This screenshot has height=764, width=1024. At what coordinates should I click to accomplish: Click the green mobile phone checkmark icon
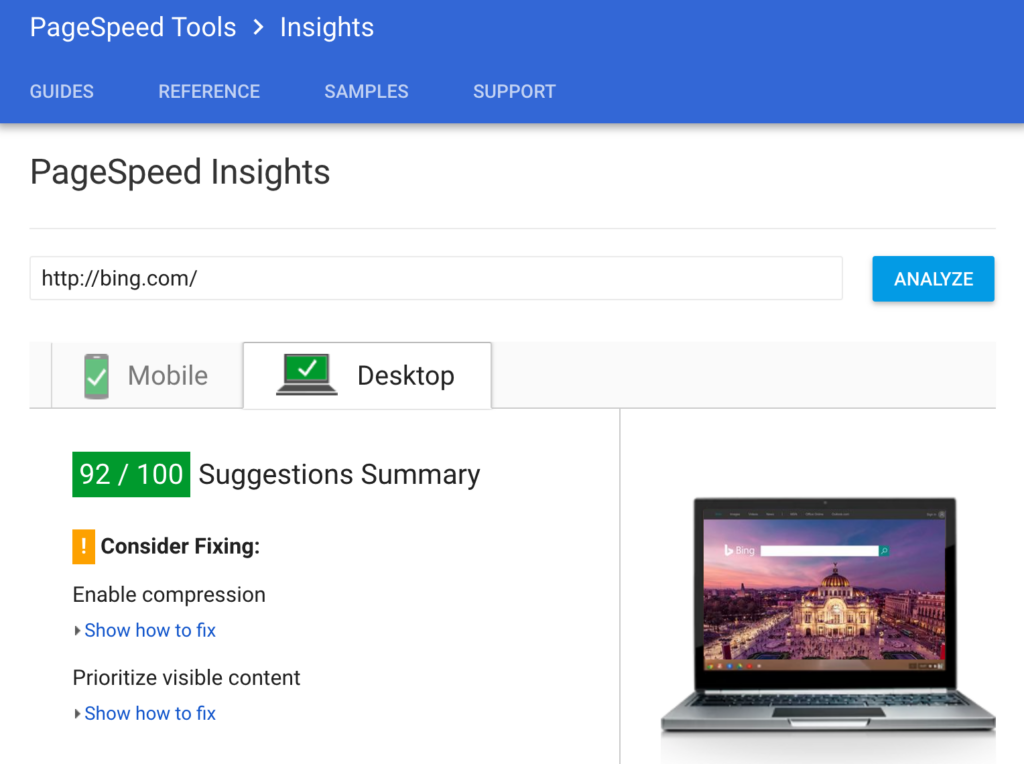pyautogui.click(x=97, y=376)
